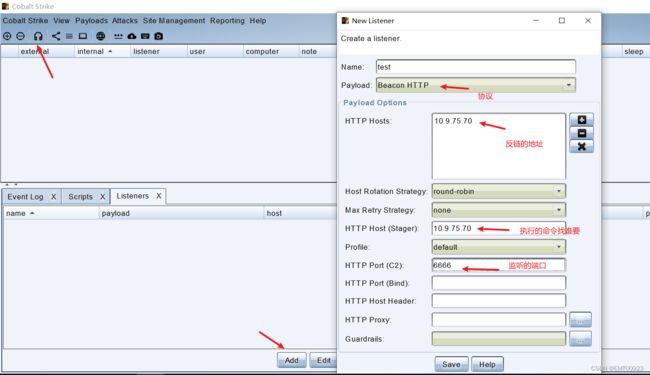Screen dimensions: 650x375
Task: Switch to the Event Log tab
Action: [25, 196]
